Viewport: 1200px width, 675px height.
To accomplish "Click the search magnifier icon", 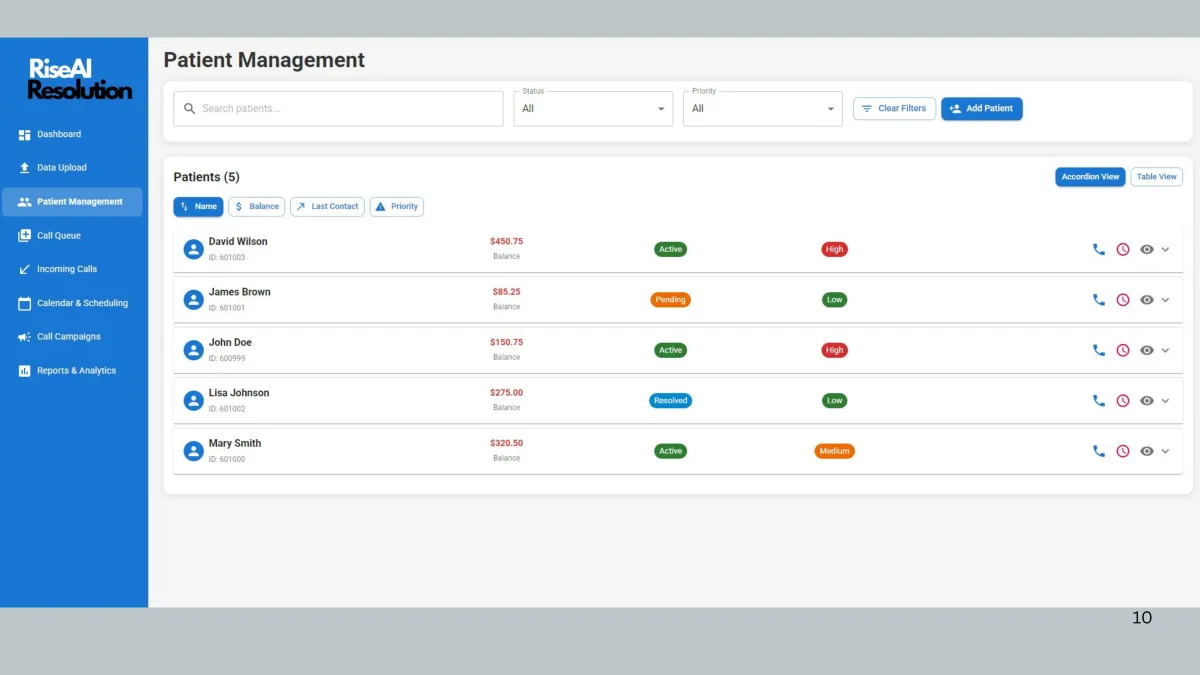I will [190, 109].
